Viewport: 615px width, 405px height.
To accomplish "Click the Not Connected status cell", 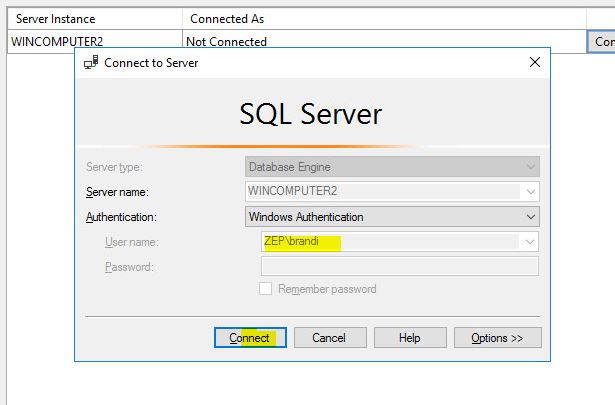I will 227,42.
